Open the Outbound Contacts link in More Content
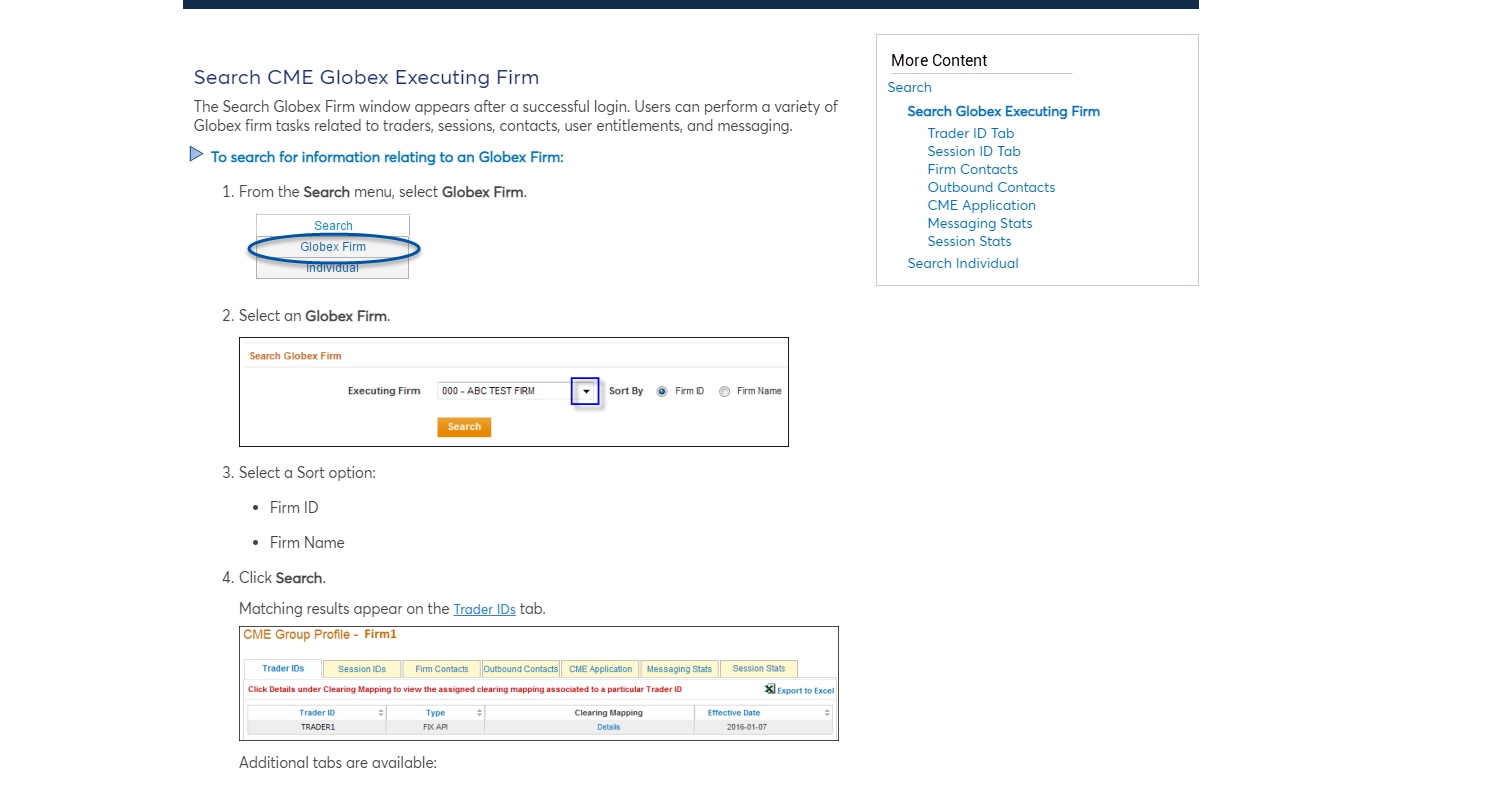 point(991,187)
